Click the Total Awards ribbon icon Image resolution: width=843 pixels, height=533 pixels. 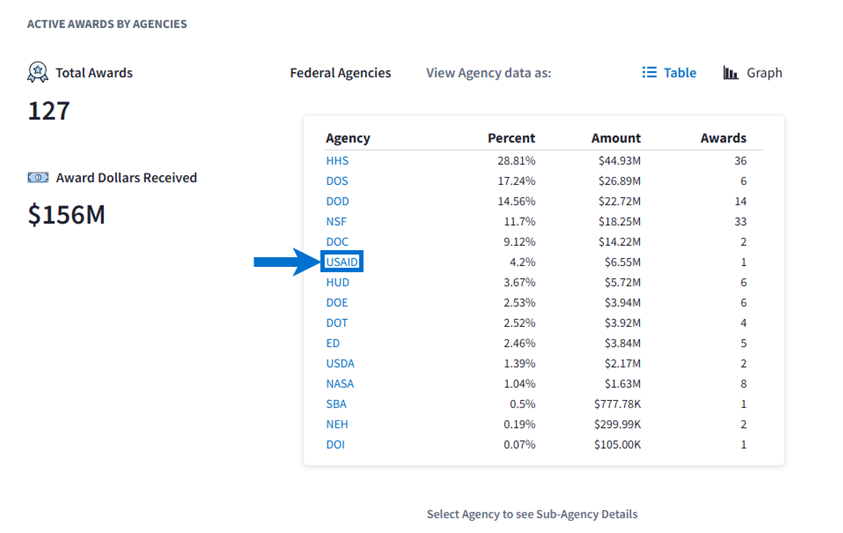tap(38, 72)
